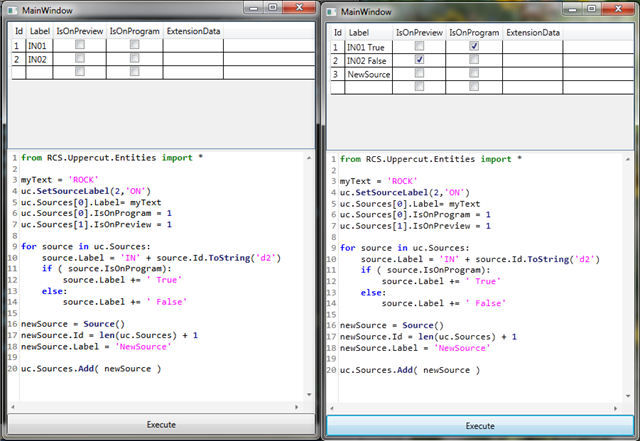Click left MainWindow title bar icon
This screenshot has width=640, height=441.
coord(13,11)
